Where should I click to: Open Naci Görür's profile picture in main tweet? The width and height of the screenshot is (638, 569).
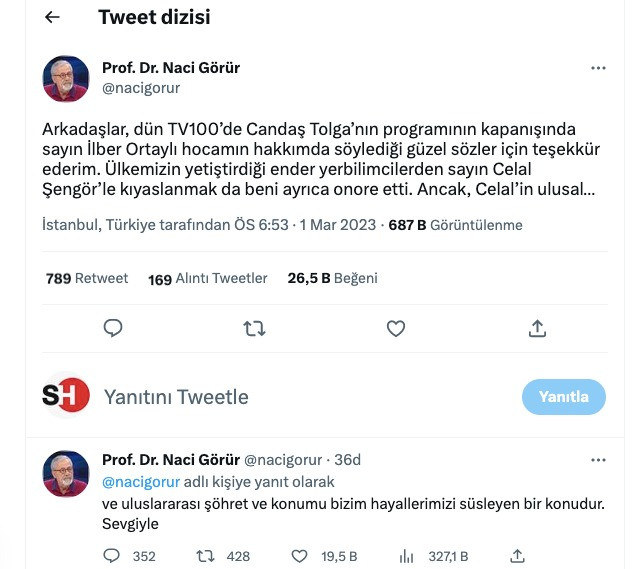click(x=66, y=79)
